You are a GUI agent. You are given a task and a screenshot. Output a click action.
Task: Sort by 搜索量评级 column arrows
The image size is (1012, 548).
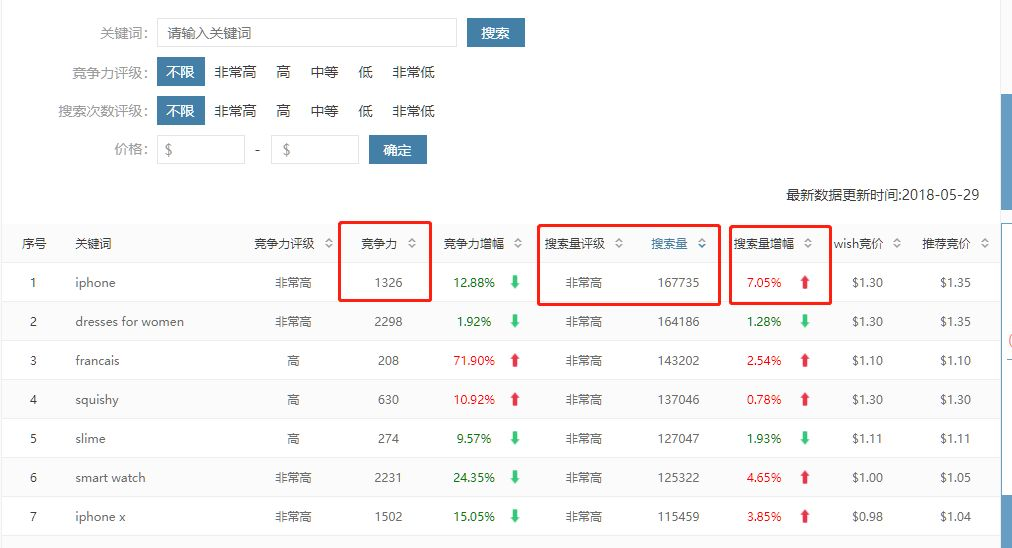tap(618, 243)
